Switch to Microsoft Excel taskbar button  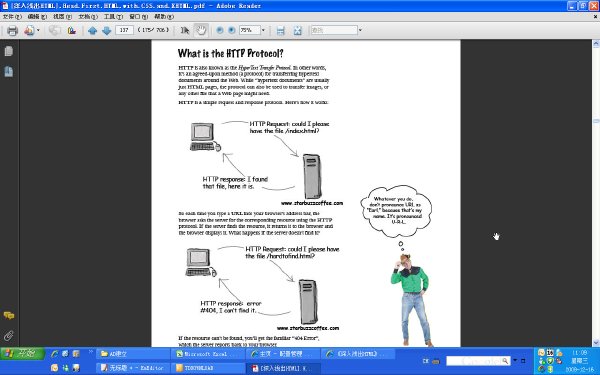208,354
